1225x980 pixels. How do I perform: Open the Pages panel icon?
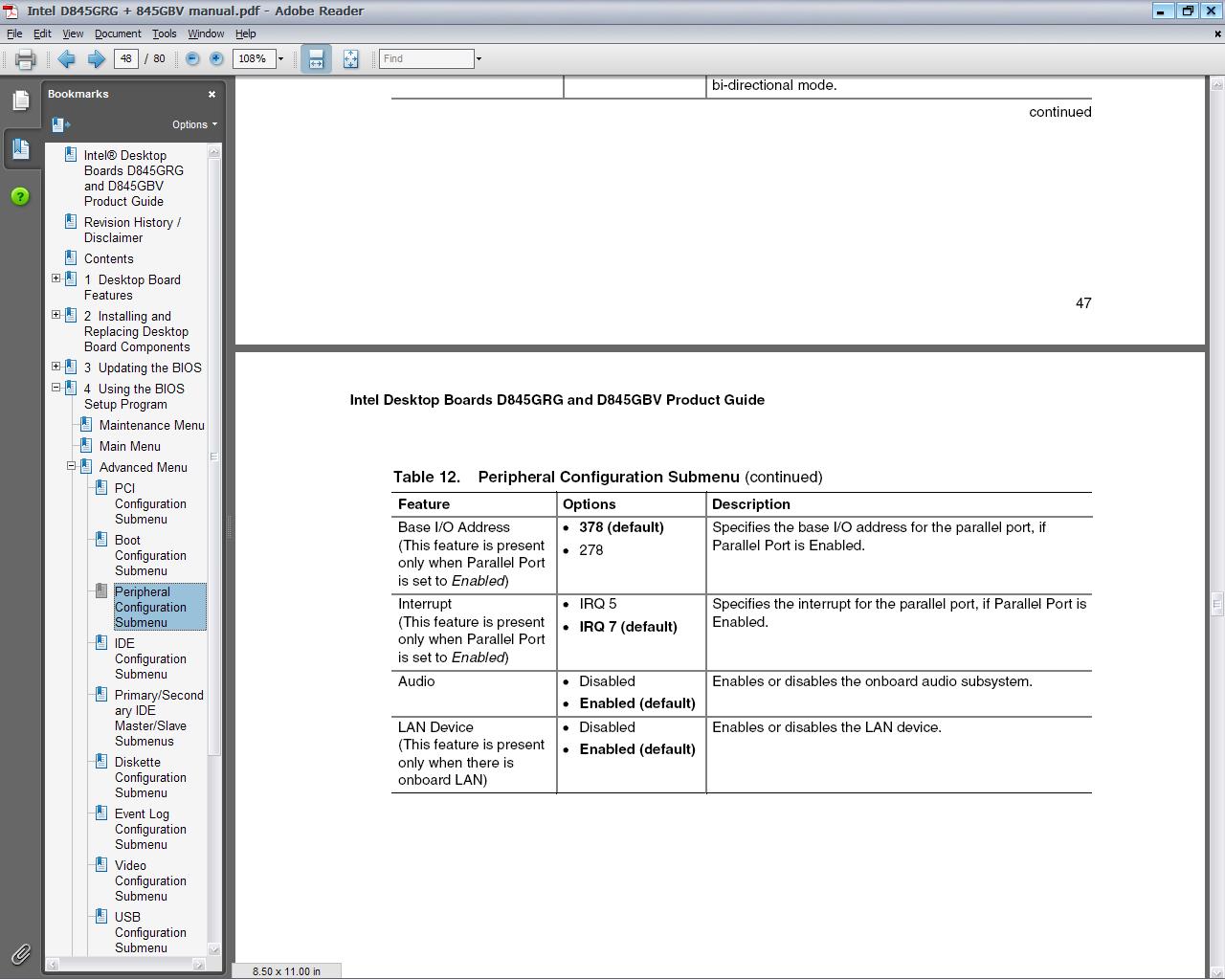[x=20, y=100]
